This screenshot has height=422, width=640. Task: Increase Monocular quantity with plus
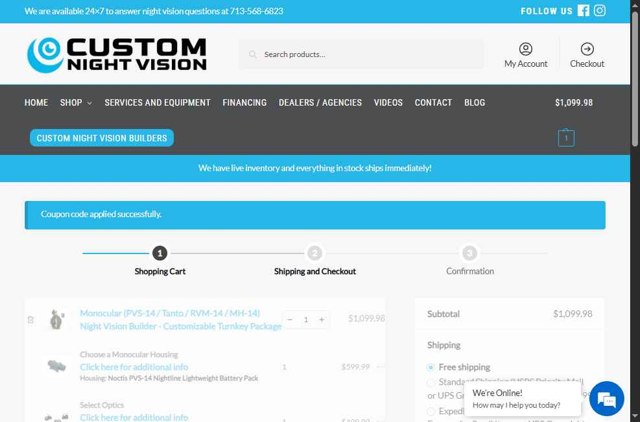click(322, 320)
